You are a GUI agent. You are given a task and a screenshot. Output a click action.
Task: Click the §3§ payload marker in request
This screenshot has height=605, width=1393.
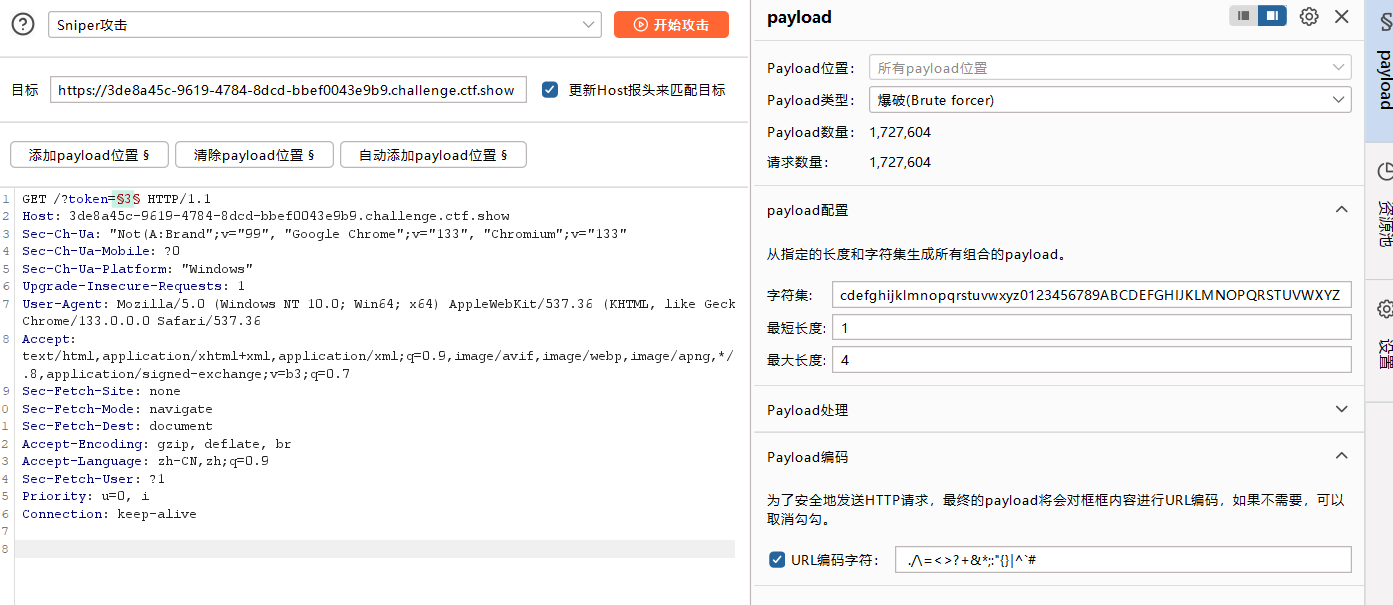click(x=127, y=199)
